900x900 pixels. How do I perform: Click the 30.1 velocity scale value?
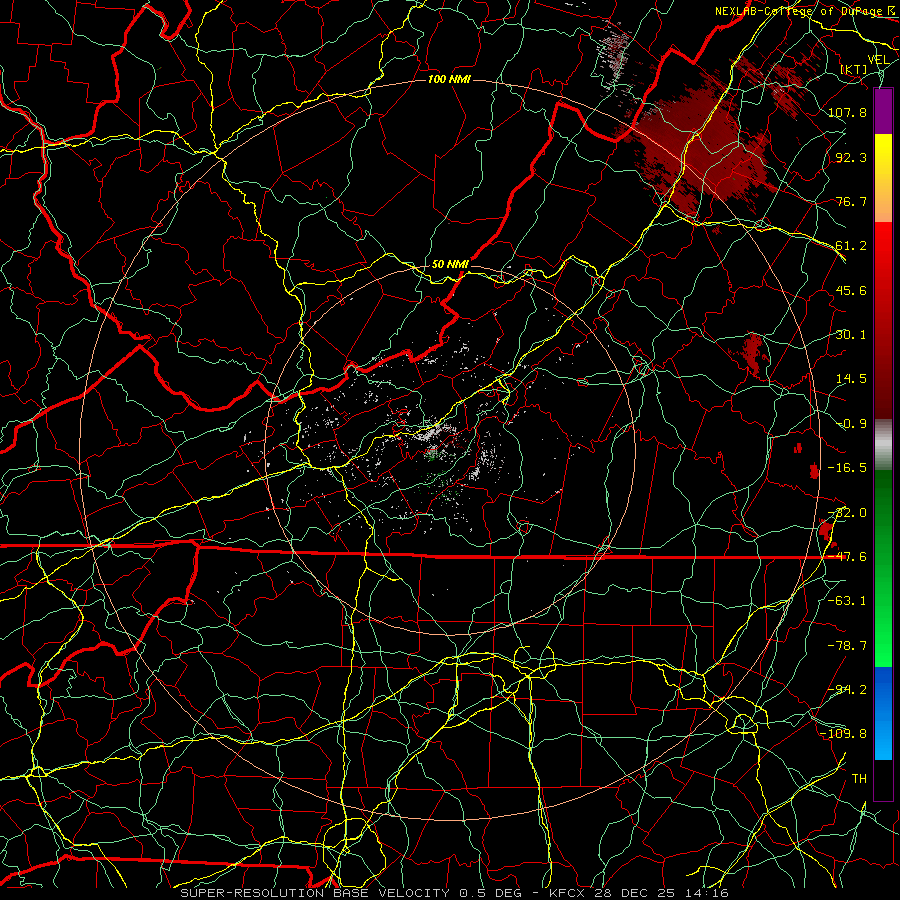[851, 335]
